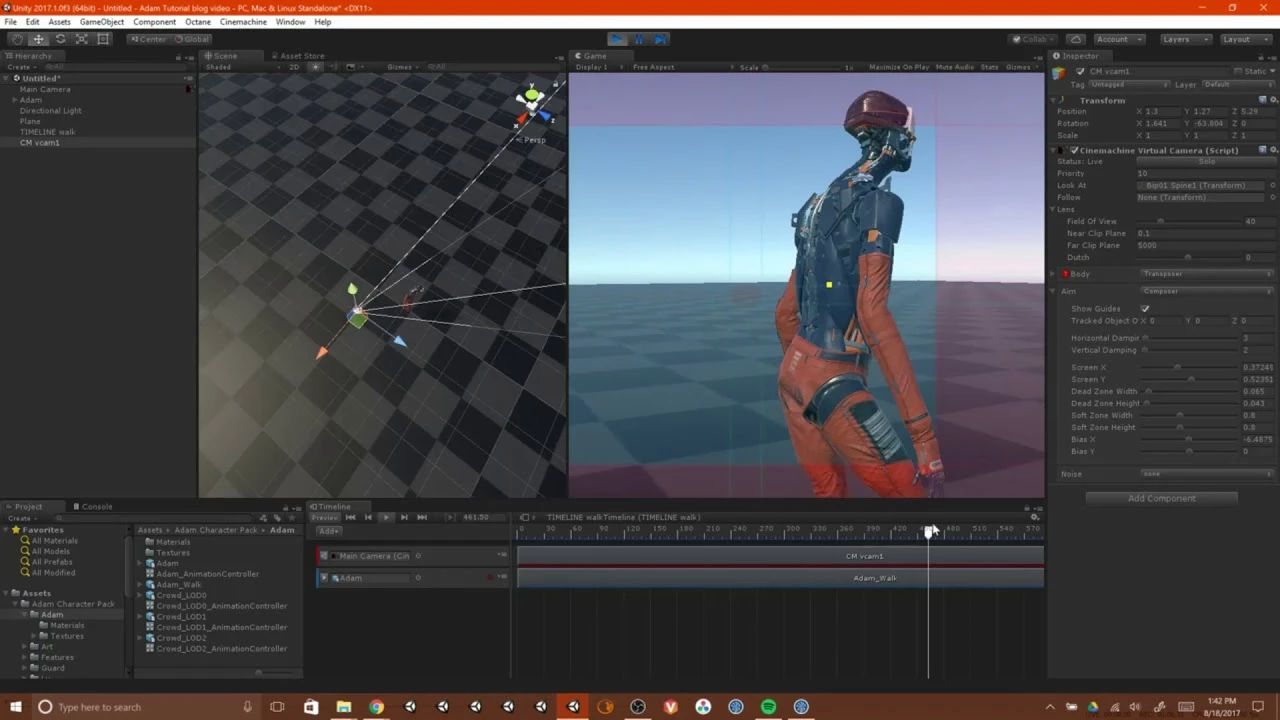Toggle Maximize On Play
Image resolution: width=1280 pixels, height=720 pixels.
tap(899, 67)
